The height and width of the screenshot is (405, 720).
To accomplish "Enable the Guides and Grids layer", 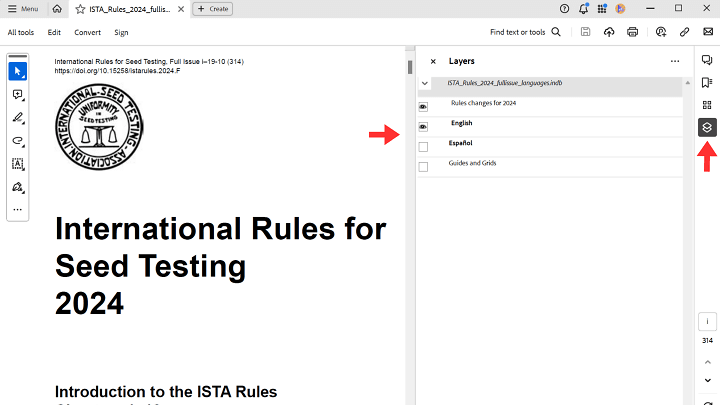I will pos(423,166).
